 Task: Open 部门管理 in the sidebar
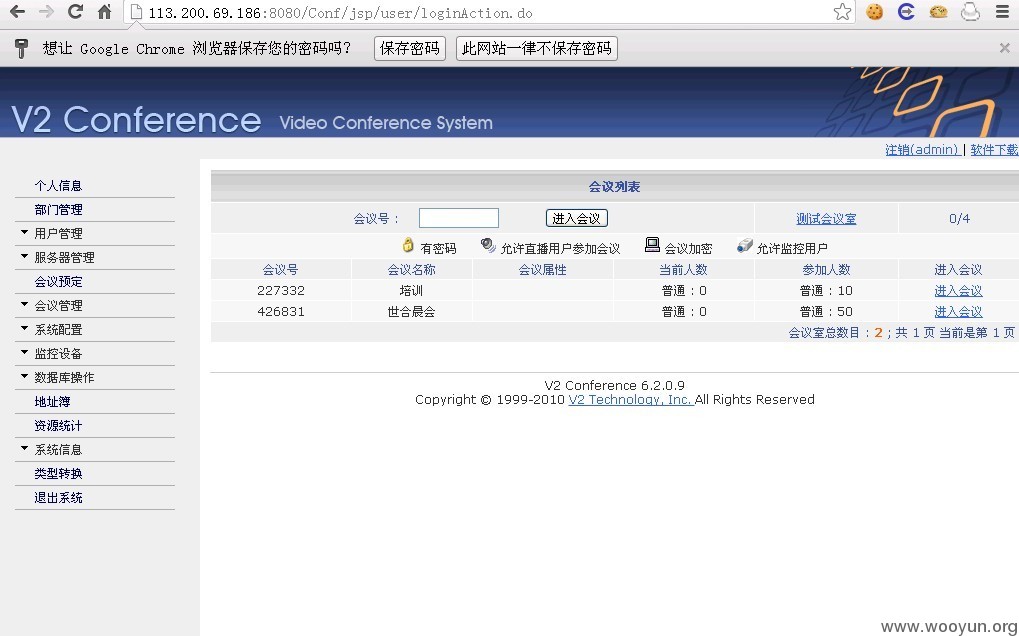click(58, 210)
